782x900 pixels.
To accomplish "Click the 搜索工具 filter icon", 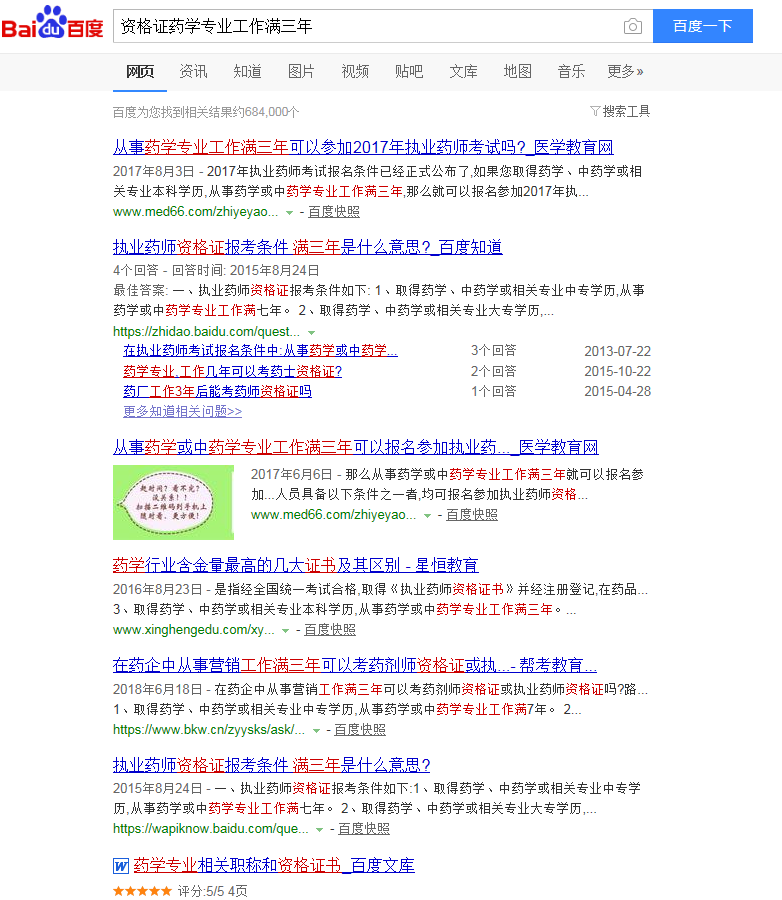I will 595,111.
